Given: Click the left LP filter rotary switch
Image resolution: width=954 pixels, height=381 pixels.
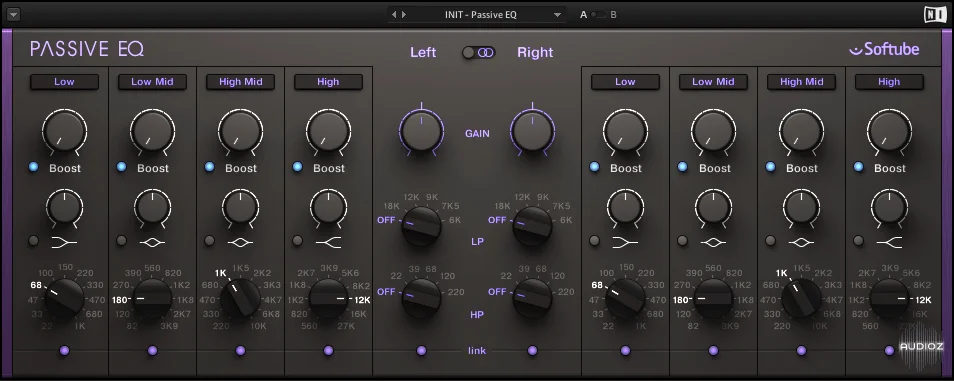Looking at the screenshot, I should [421, 226].
